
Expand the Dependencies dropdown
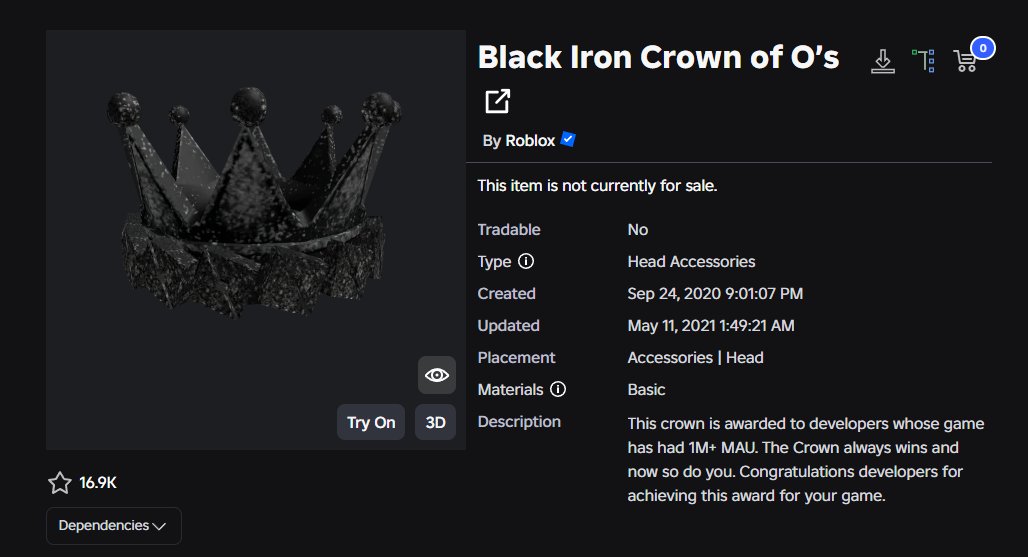point(113,526)
